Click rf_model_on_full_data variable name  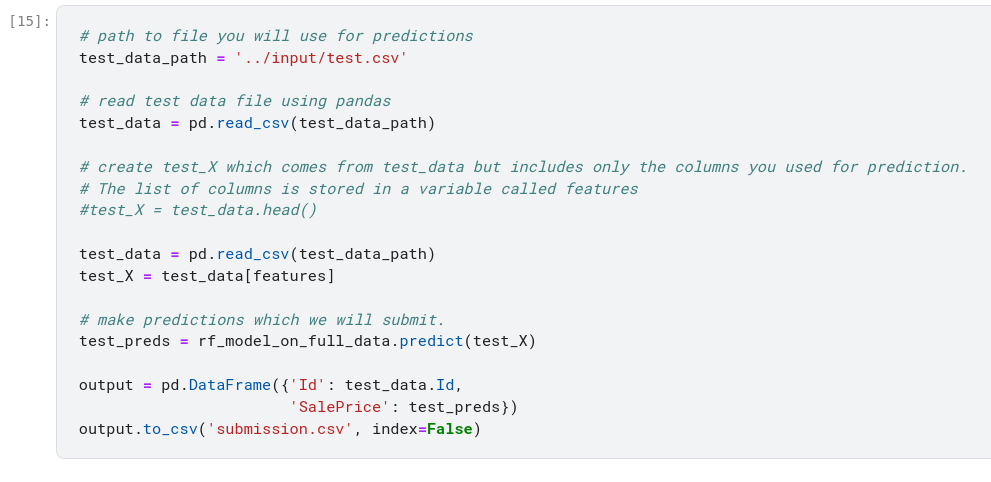click(294, 341)
